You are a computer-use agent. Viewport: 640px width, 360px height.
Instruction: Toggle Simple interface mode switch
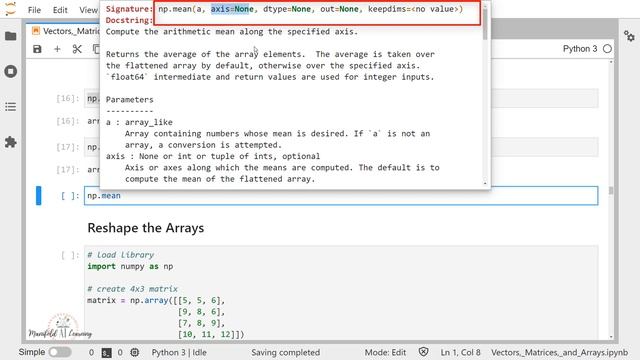point(60,352)
